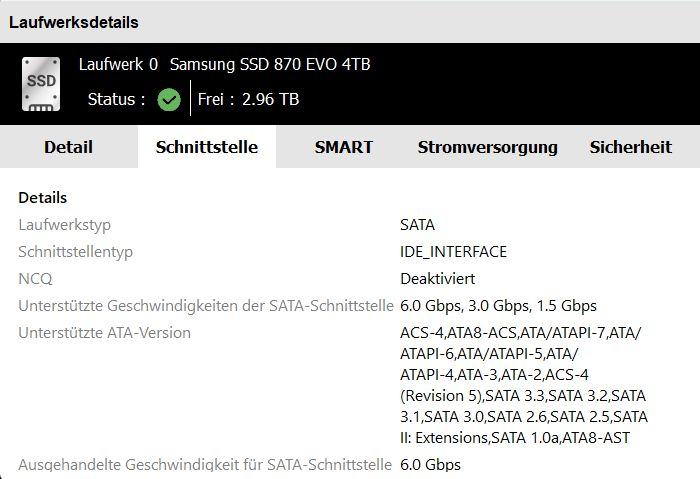Click the Unterstützte ATA-Version label

(x=104, y=333)
